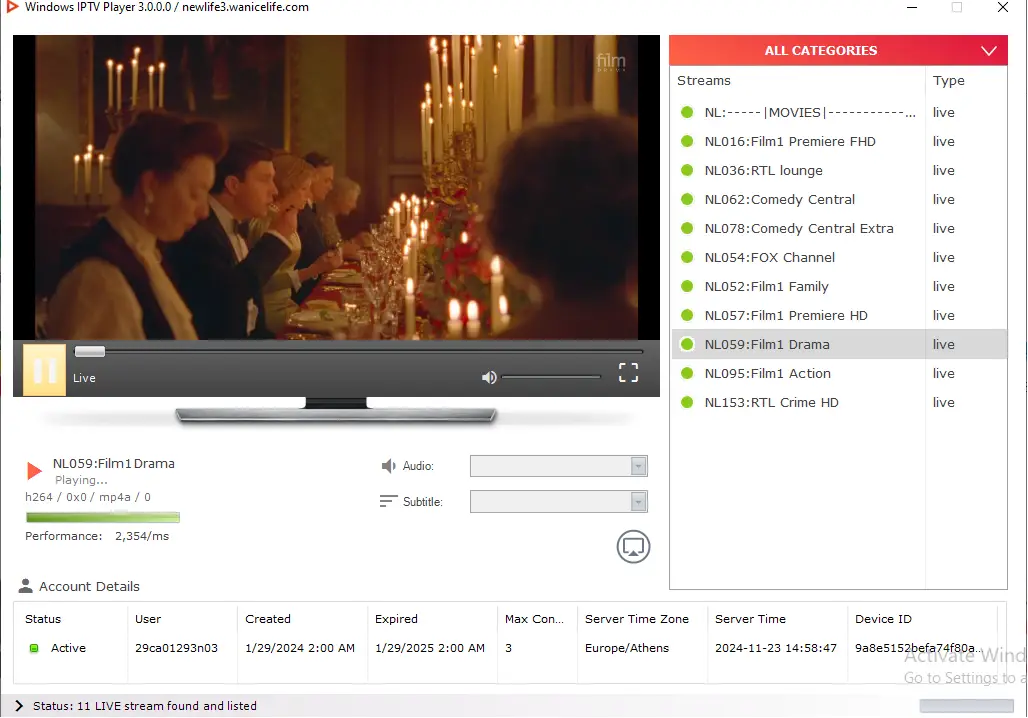
Task: Select NL052:Film1 Family stream
Action: coord(839,286)
